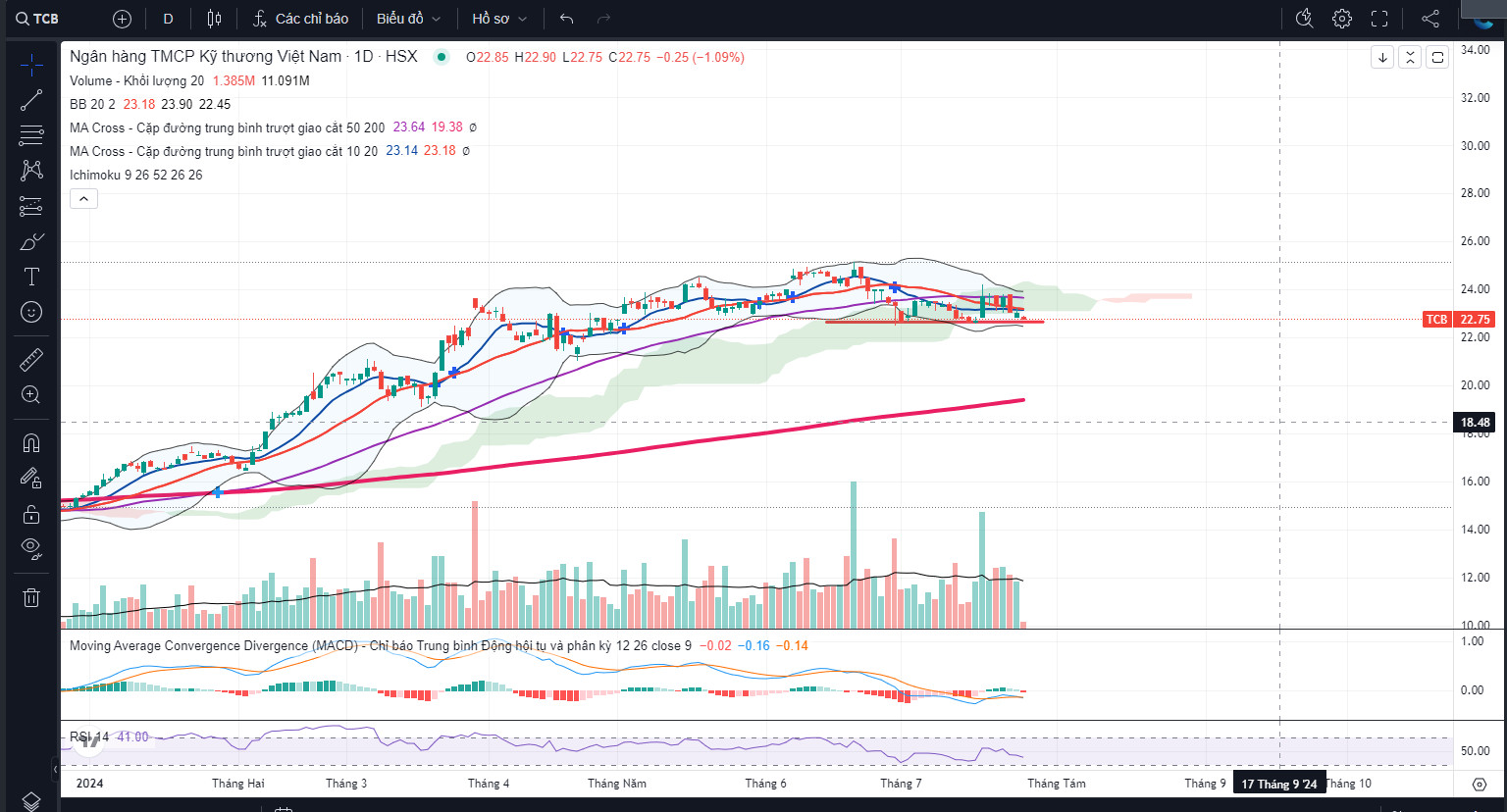Open the Fibonacci and Gann tools
This screenshot has height=812, width=1507.
pyautogui.click(x=31, y=135)
